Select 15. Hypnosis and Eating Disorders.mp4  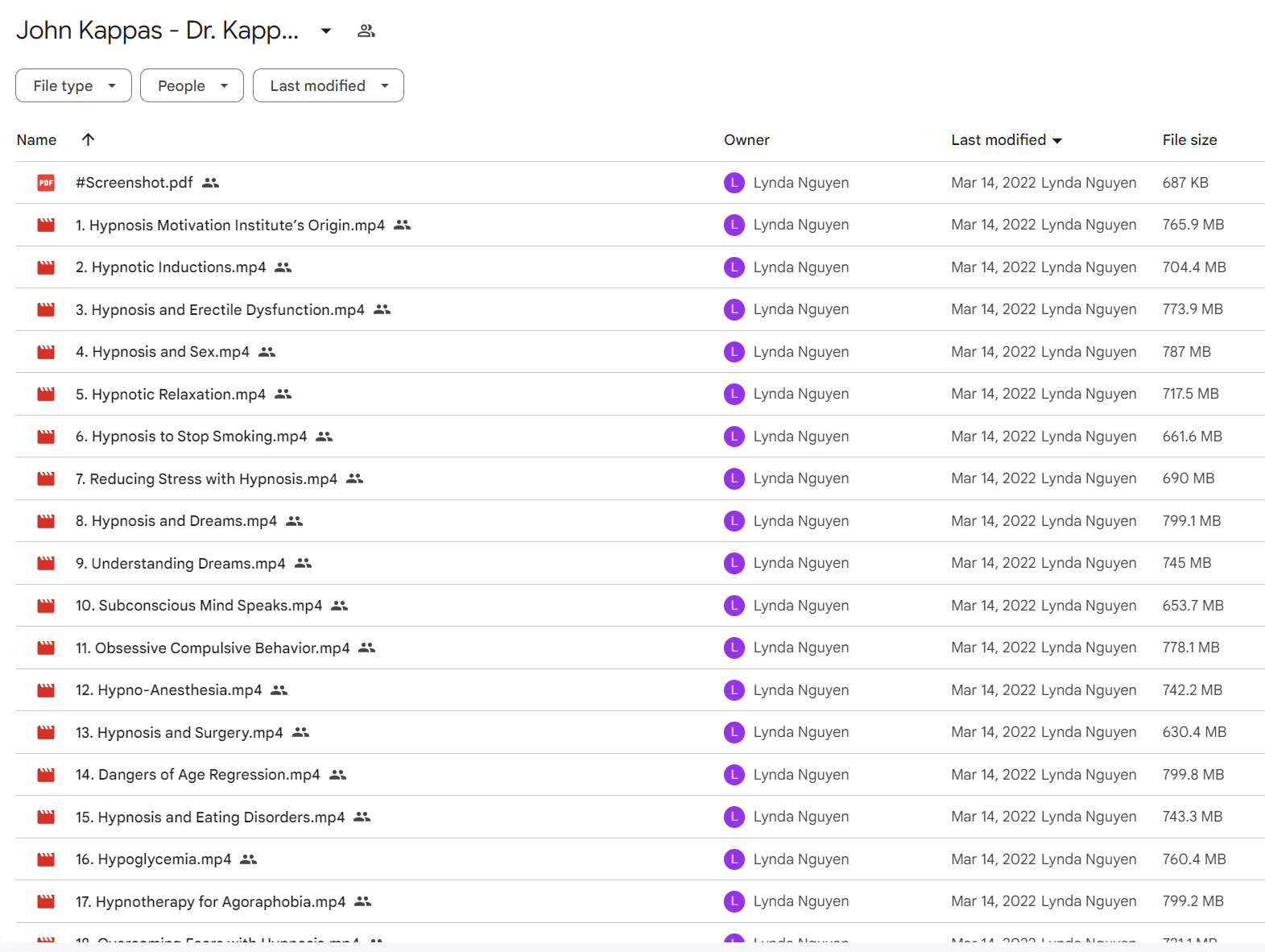tap(210, 817)
